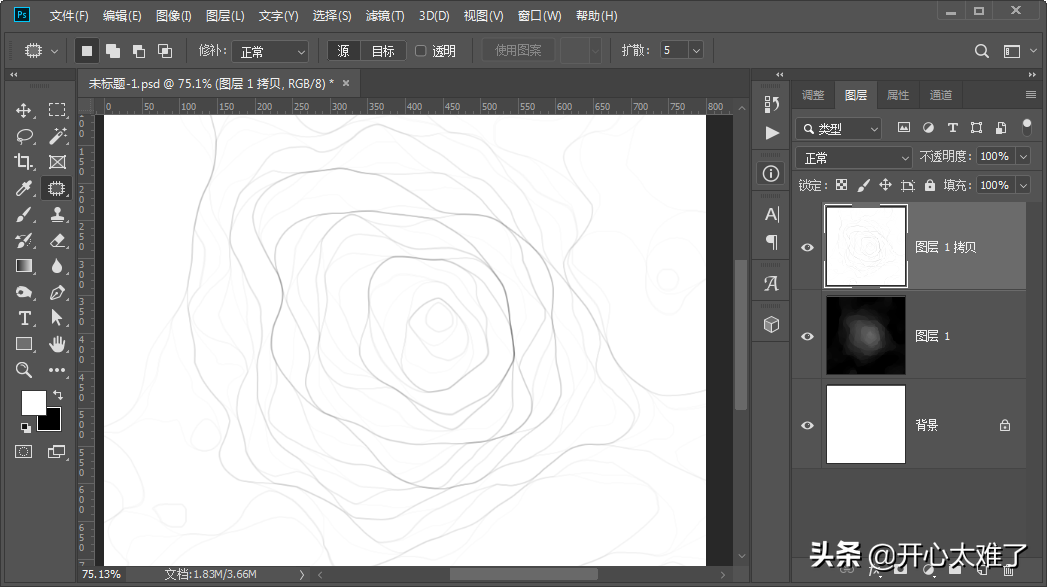Image resolution: width=1047 pixels, height=587 pixels.
Task: Activate the Hand tool
Action: pyautogui.click(x=57, y=344)
